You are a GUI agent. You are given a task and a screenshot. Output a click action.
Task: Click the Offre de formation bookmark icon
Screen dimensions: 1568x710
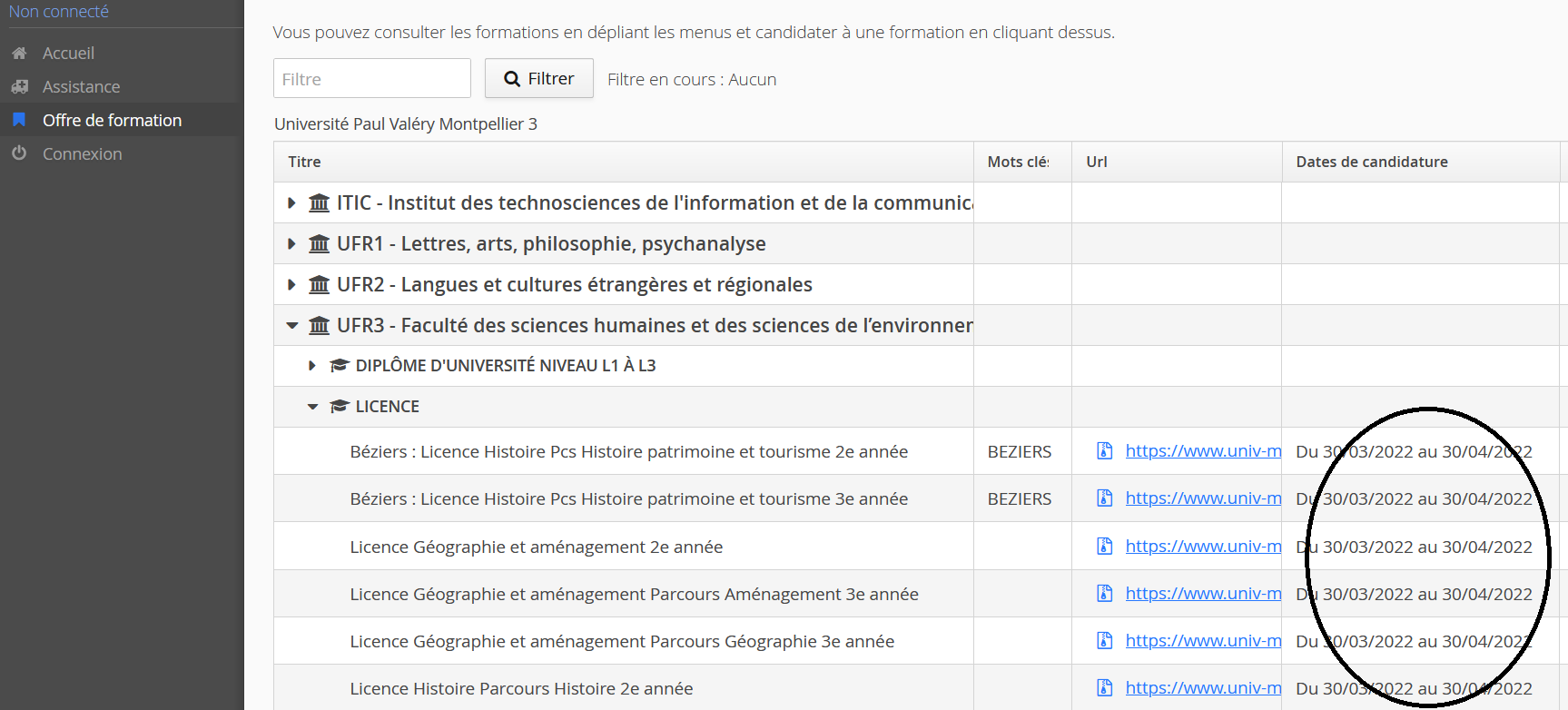click(19, 120)
